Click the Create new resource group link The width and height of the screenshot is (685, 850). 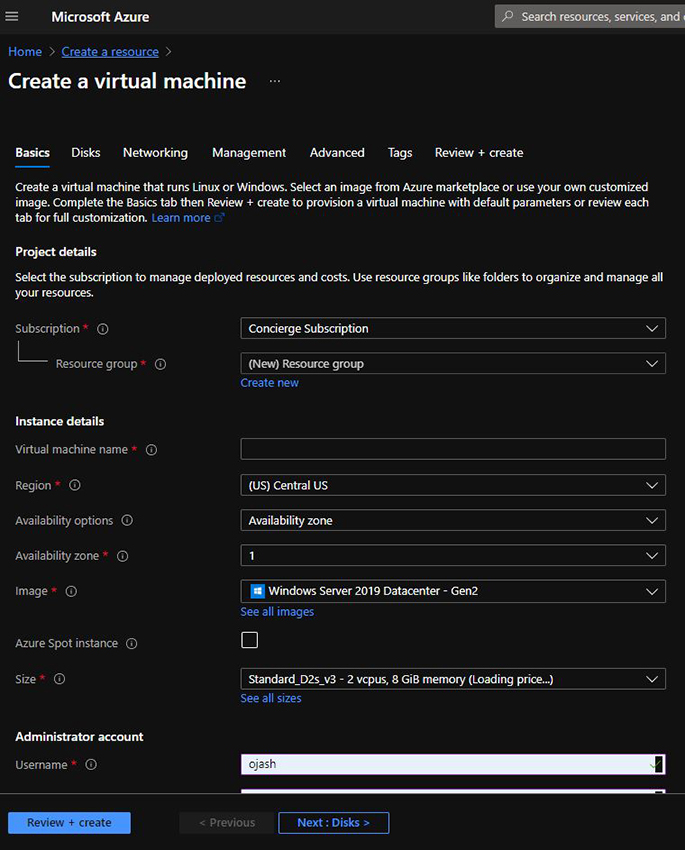269,383
